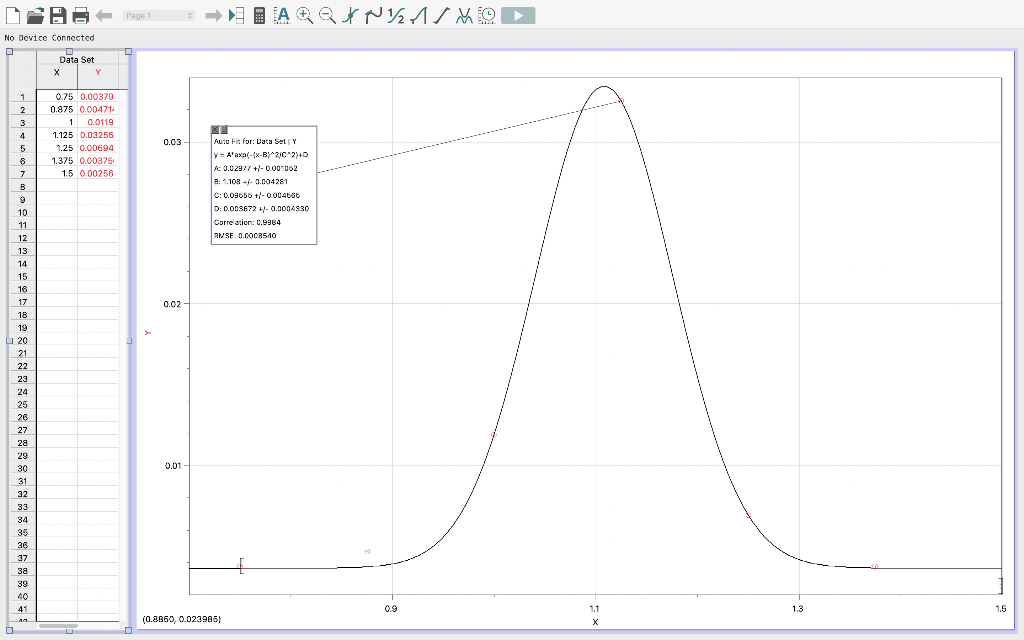Create a new Logger Pro file
The width and height of the screenshot is (1024, 640).
coord(12,15)
